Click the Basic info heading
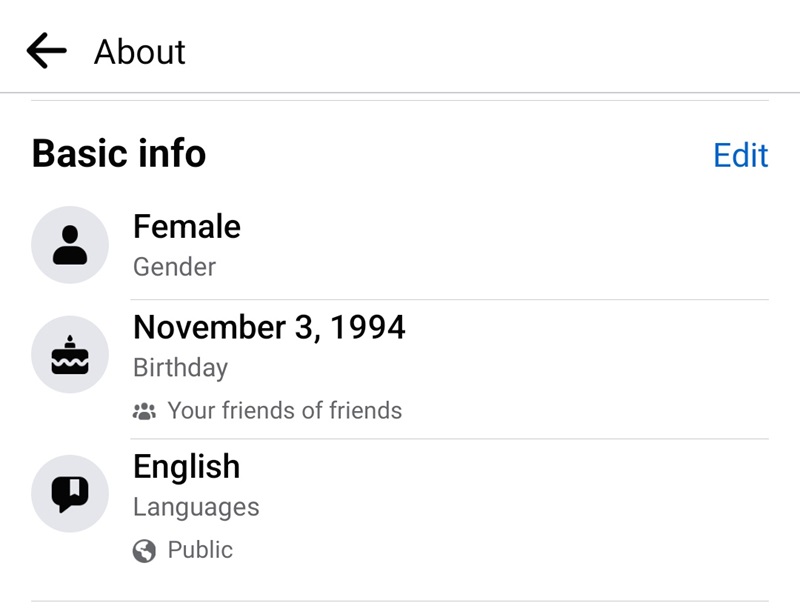Viewport: 800px width, 612px height. (x=119, y=154)
